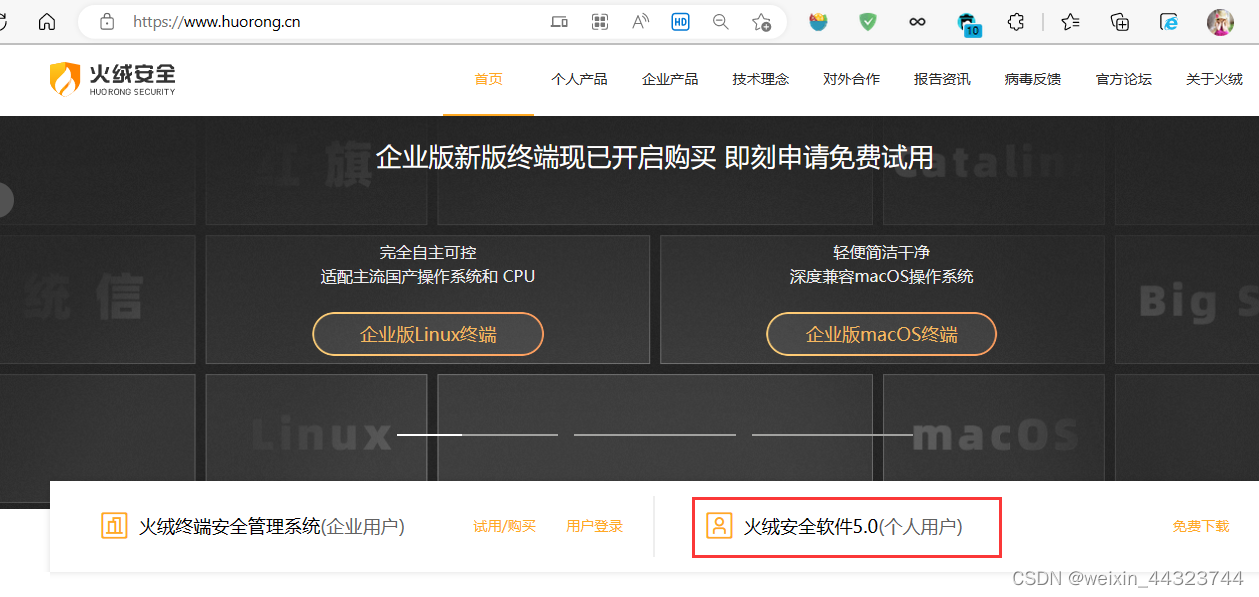The image size is (1259, 597).
Task: Click the 试用/购买 link
Action: tap(505, 526)
